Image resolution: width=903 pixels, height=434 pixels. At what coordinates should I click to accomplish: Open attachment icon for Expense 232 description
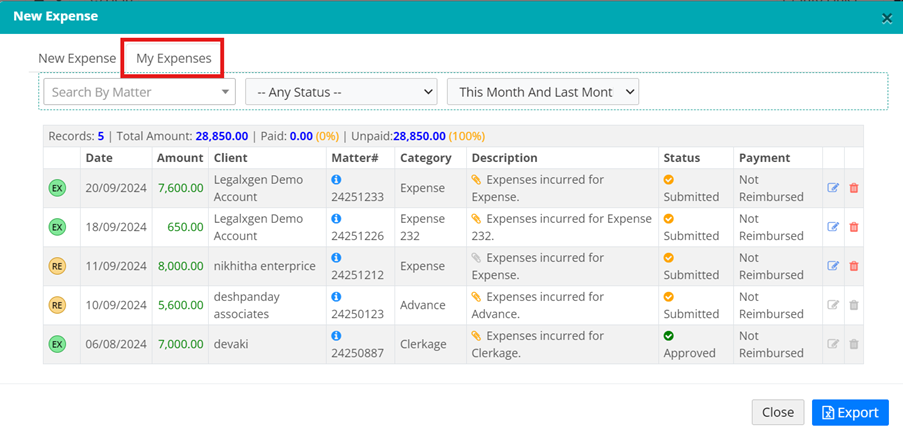pos(478,219)
